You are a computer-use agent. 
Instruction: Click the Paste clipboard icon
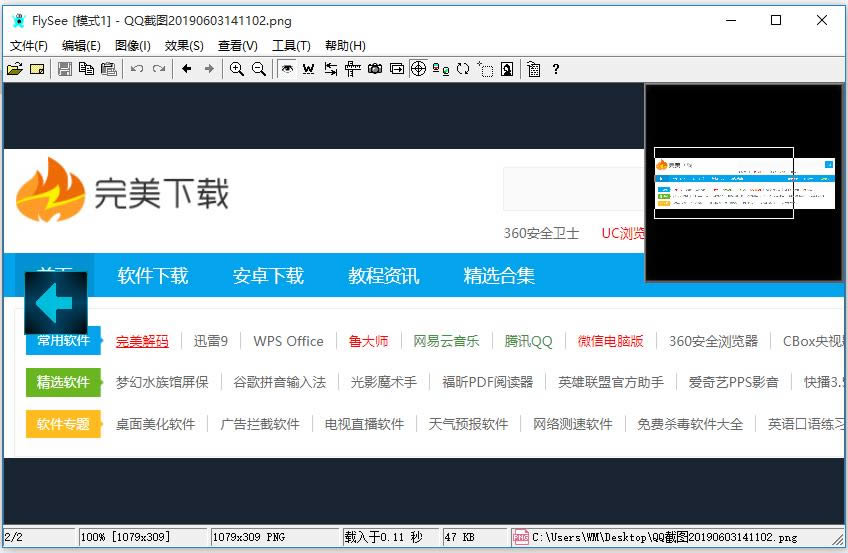point(109,69)
